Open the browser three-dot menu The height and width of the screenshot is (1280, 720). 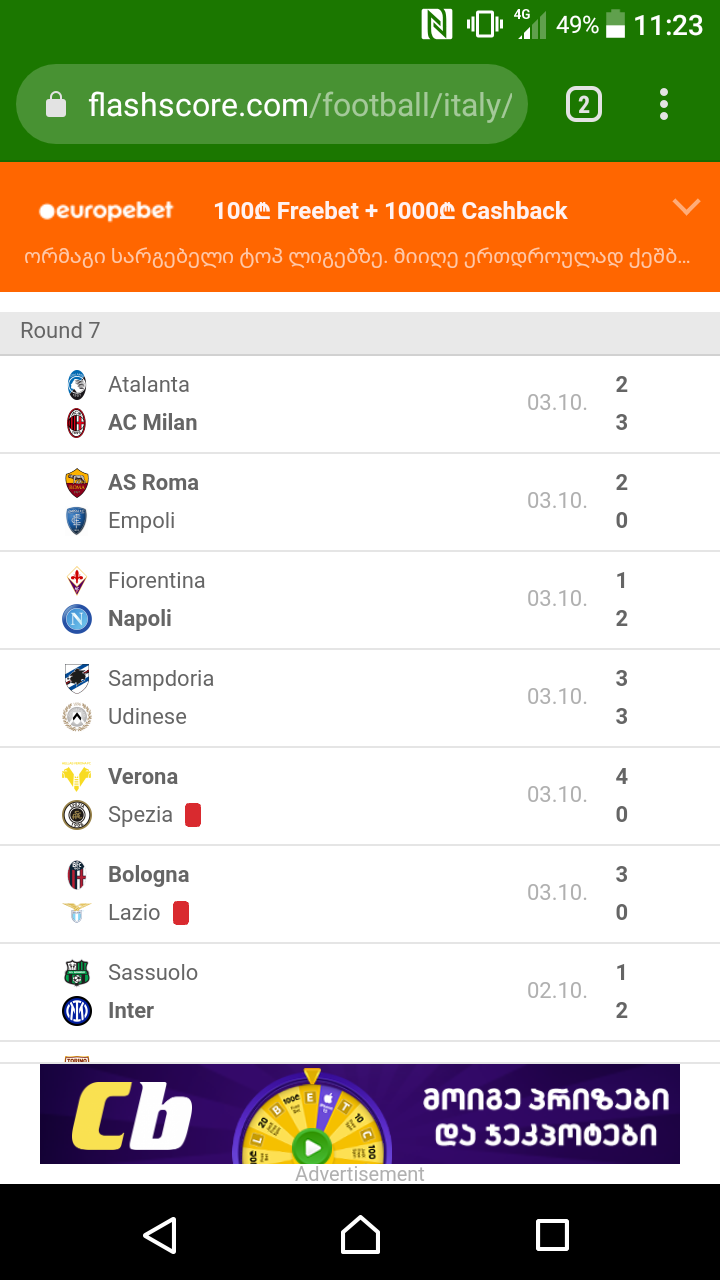(x=664, y=104)
